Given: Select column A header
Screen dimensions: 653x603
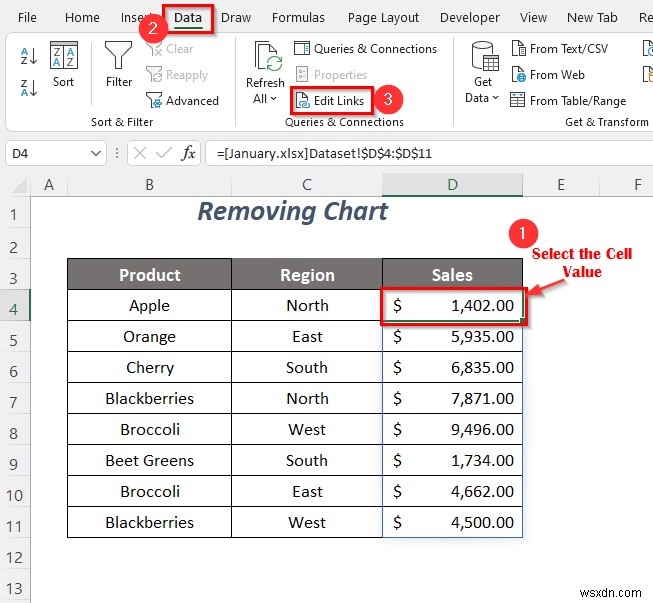Looking at the screenshot, I should point(49,184).
